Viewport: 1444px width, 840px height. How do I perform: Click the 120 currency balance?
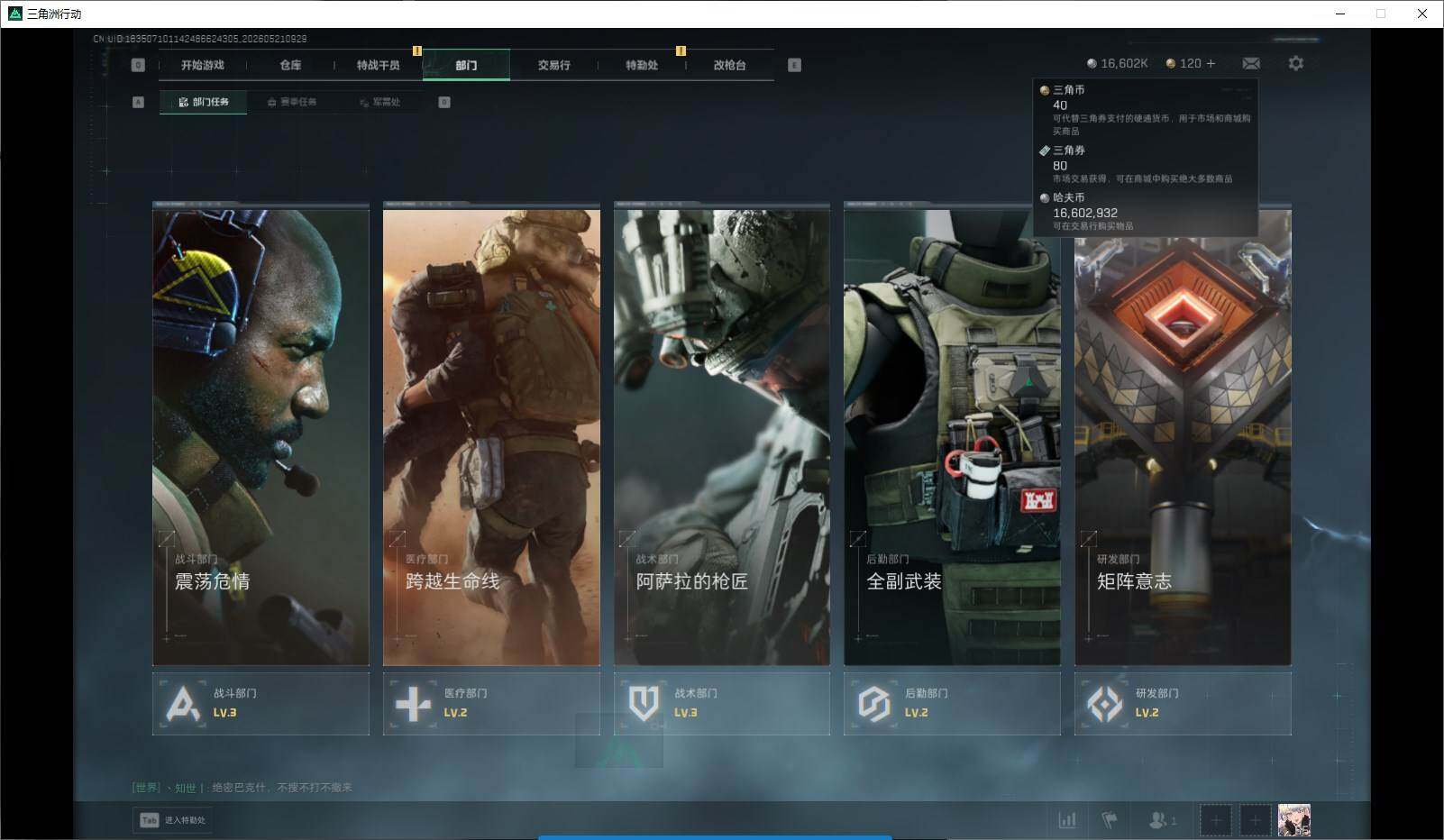tap(1191, 63)
